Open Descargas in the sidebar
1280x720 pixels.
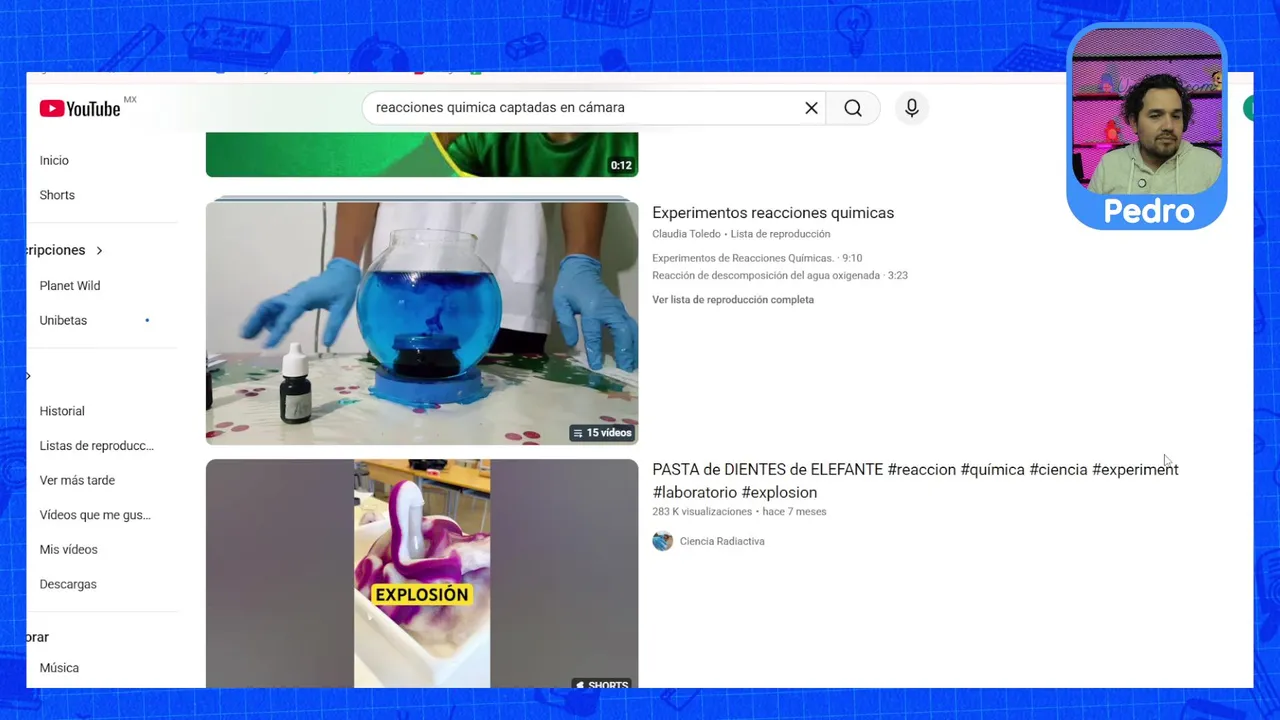pos(68,584)
